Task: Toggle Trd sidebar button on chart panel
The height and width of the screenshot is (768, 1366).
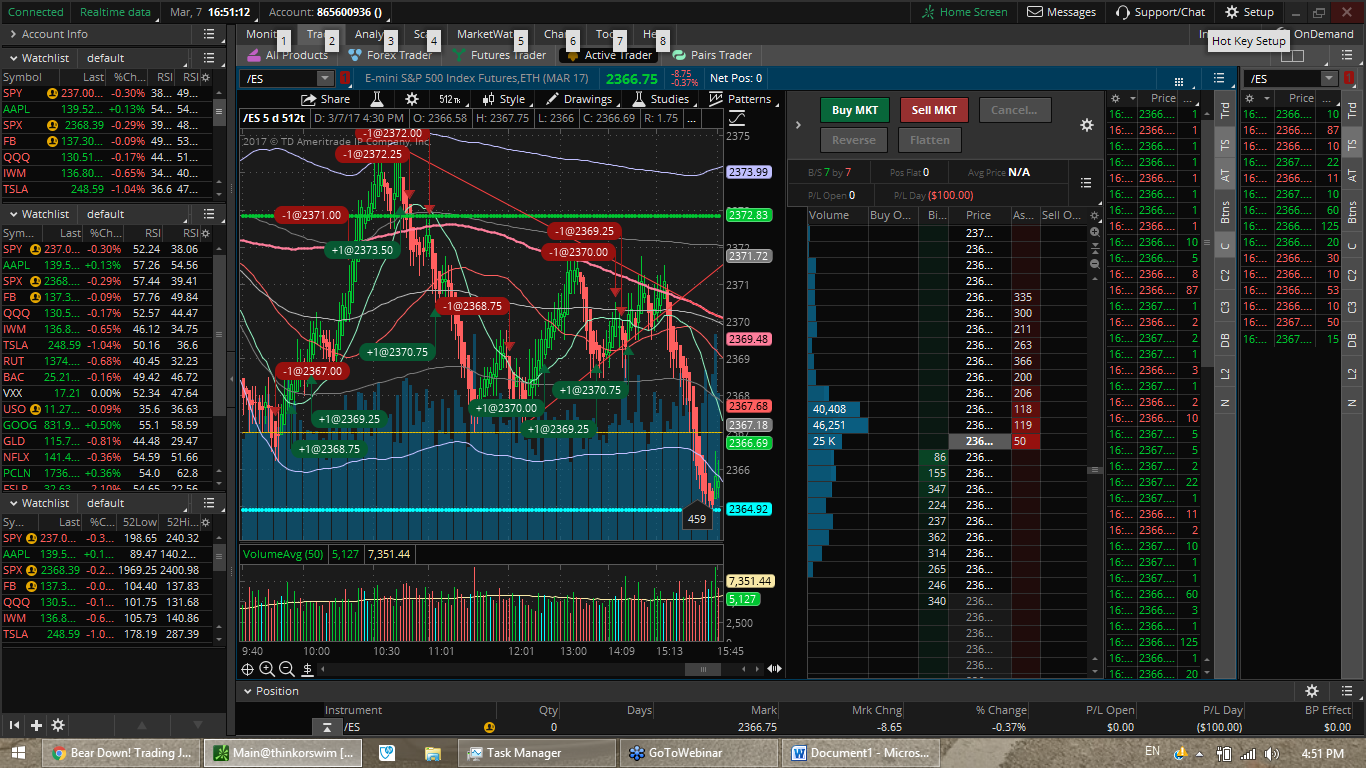Action: point(1225,110)
